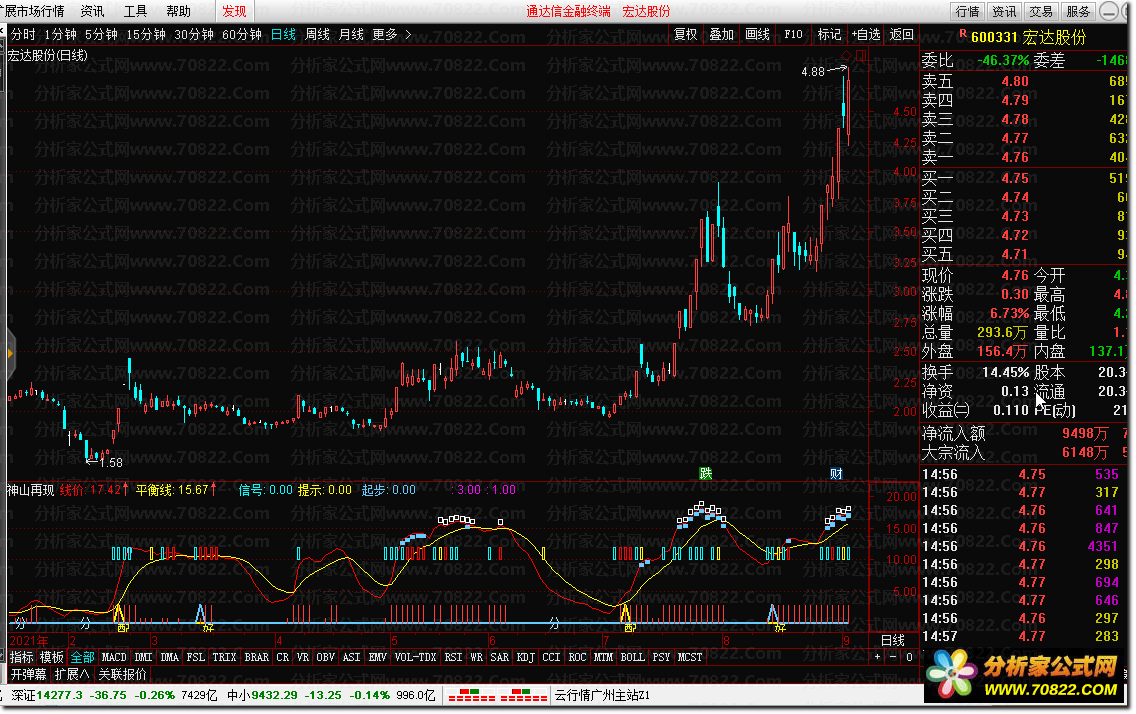Open the 资讯 menu in menu bar
Screen dimensions: 1136x714
tap(92, 11)
